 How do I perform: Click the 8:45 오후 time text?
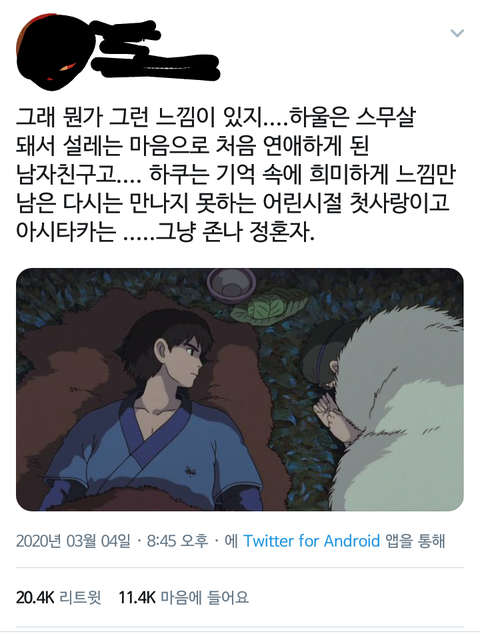177,541
